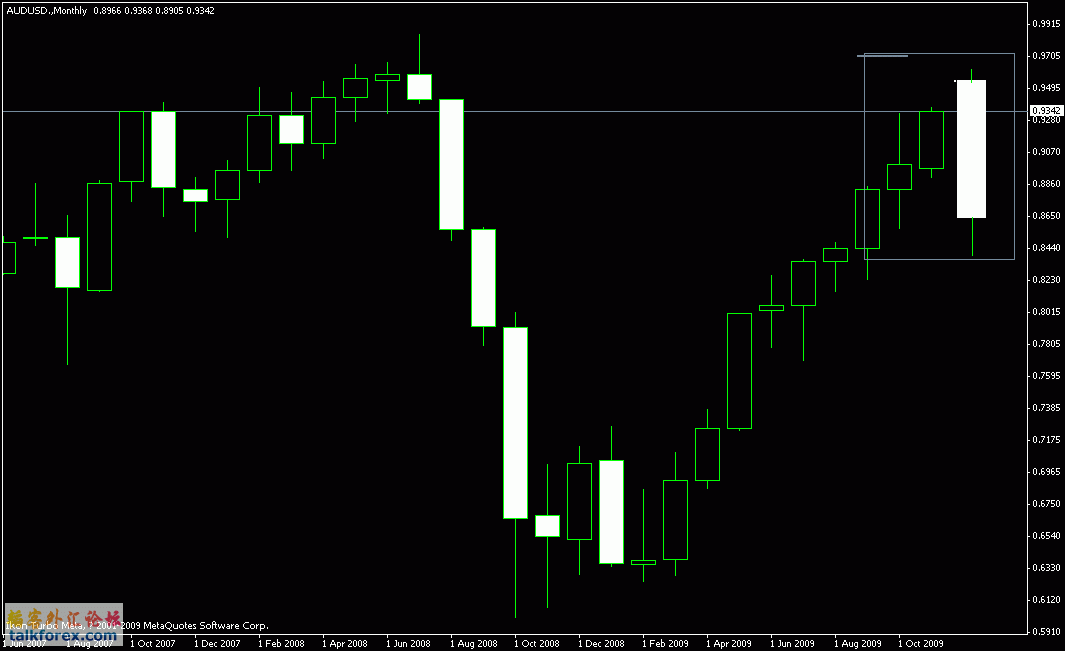Click the 1 Feb 2009 date label

click(665, 644)
